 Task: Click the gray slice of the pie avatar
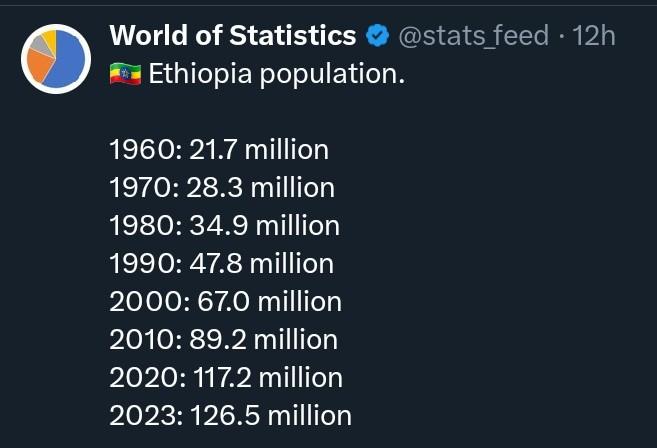click(40, 45)
